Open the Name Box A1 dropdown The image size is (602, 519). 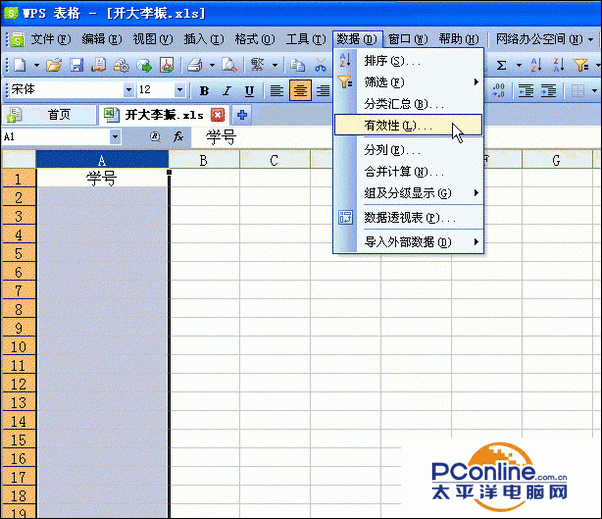(x=115, y=137)
